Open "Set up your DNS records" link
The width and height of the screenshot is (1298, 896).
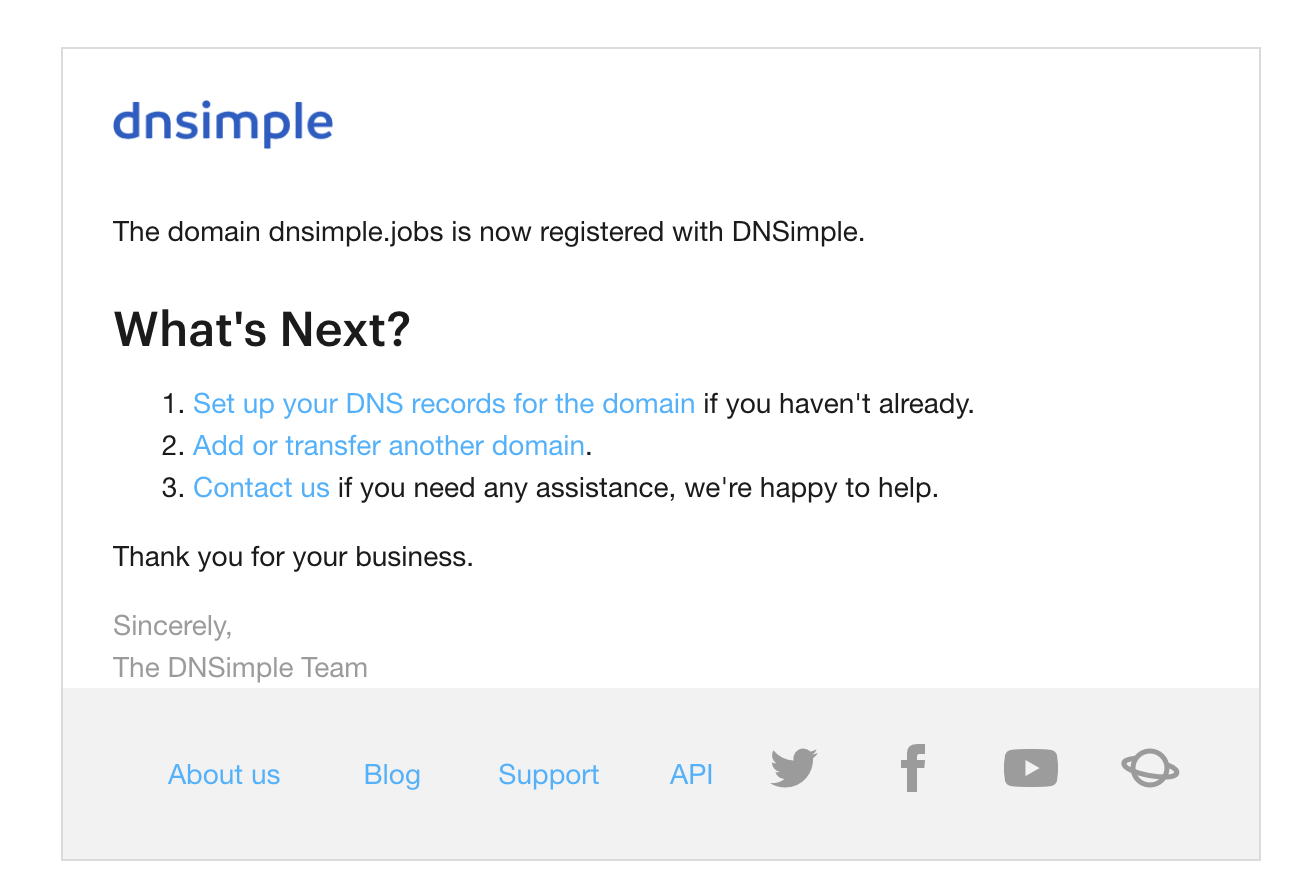pos(443,404)
